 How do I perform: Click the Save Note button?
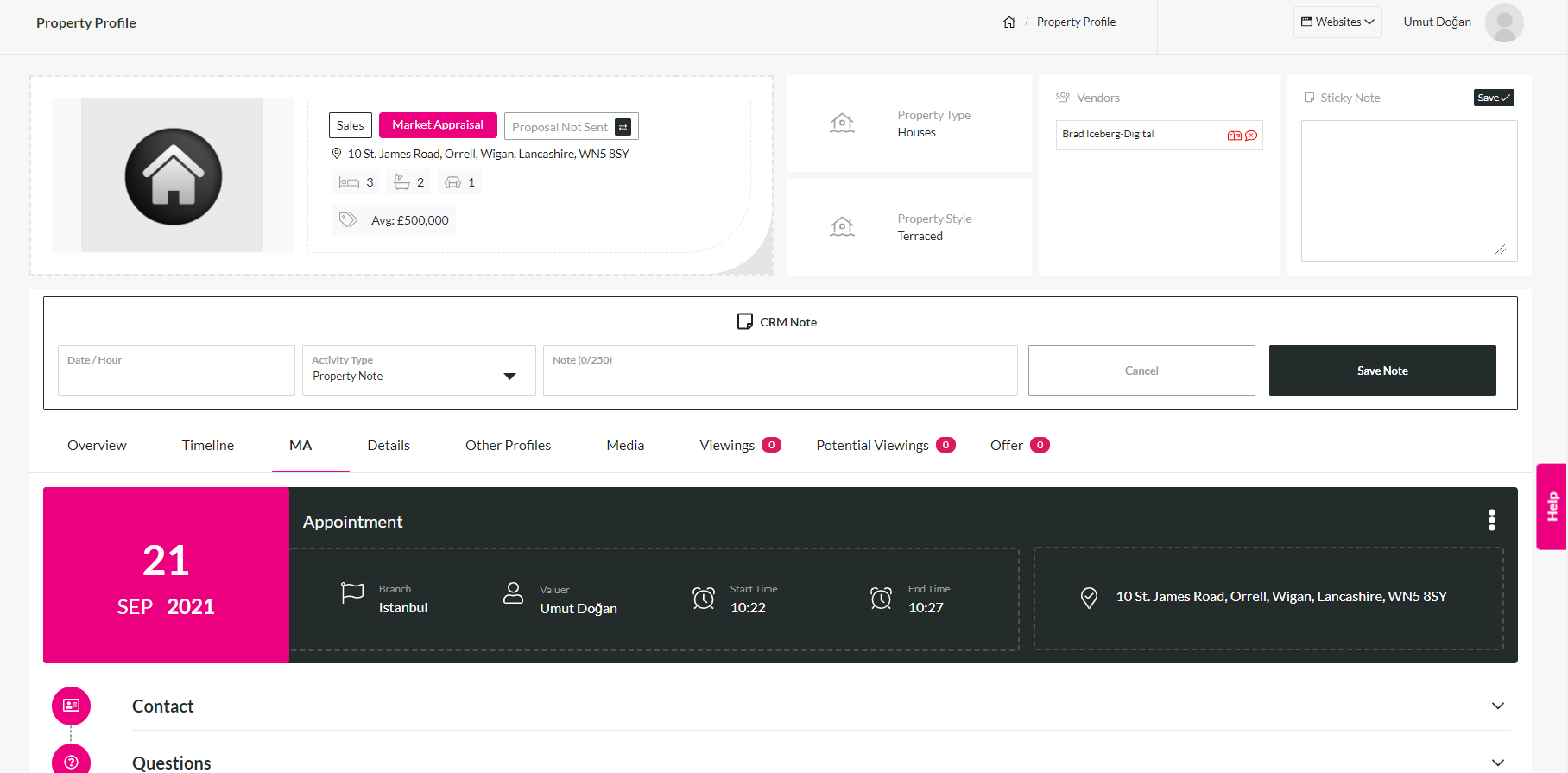(x=1382, y=371)
